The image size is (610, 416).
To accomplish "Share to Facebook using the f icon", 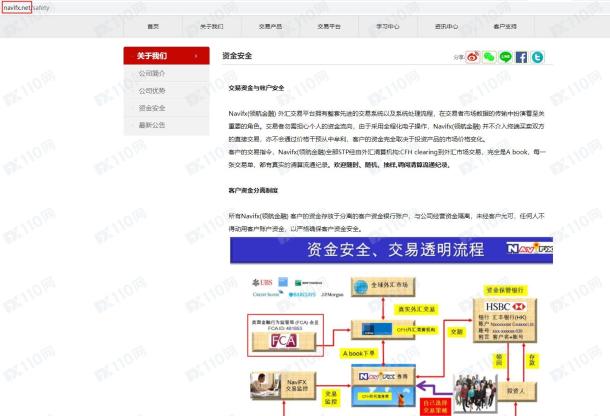I will click(522, 58).
